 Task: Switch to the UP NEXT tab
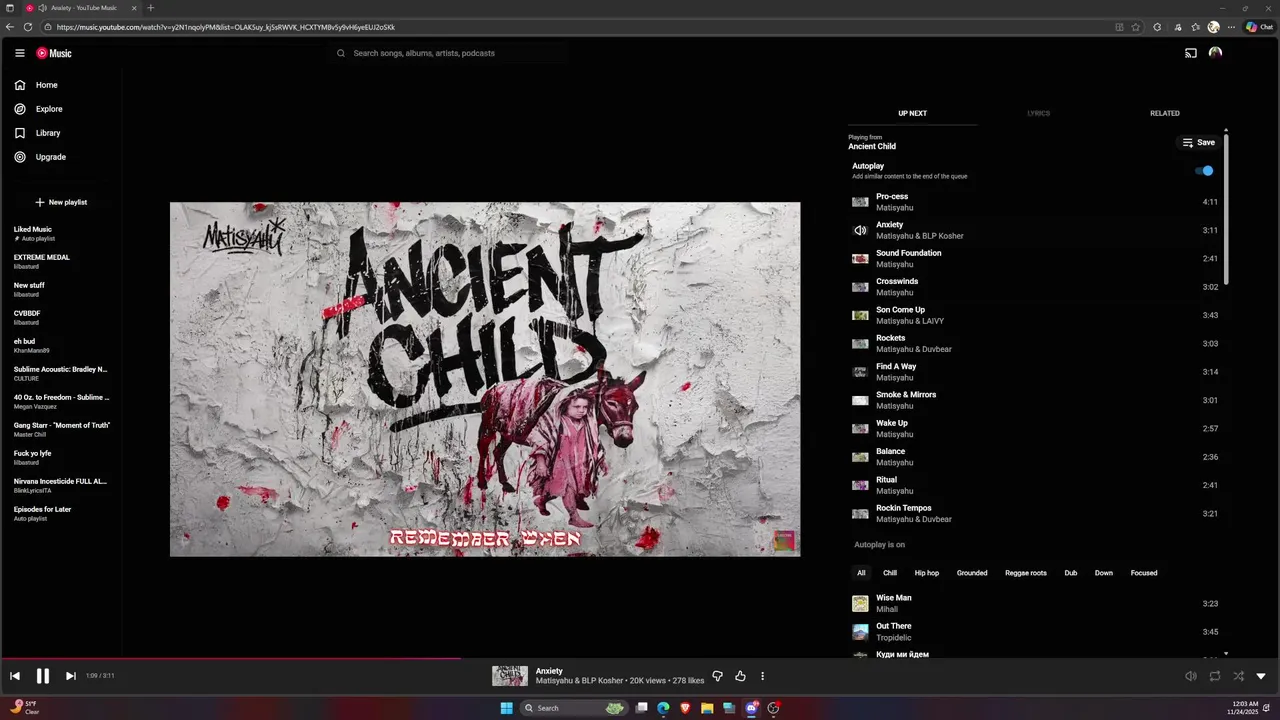[x=912, y=113]
